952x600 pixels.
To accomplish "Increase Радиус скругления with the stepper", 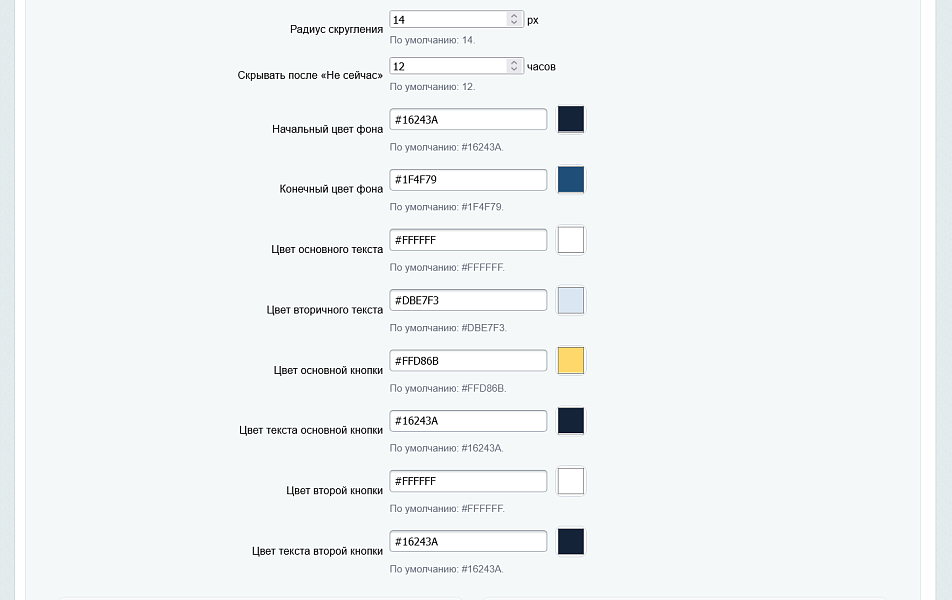I will pos(514,16).
